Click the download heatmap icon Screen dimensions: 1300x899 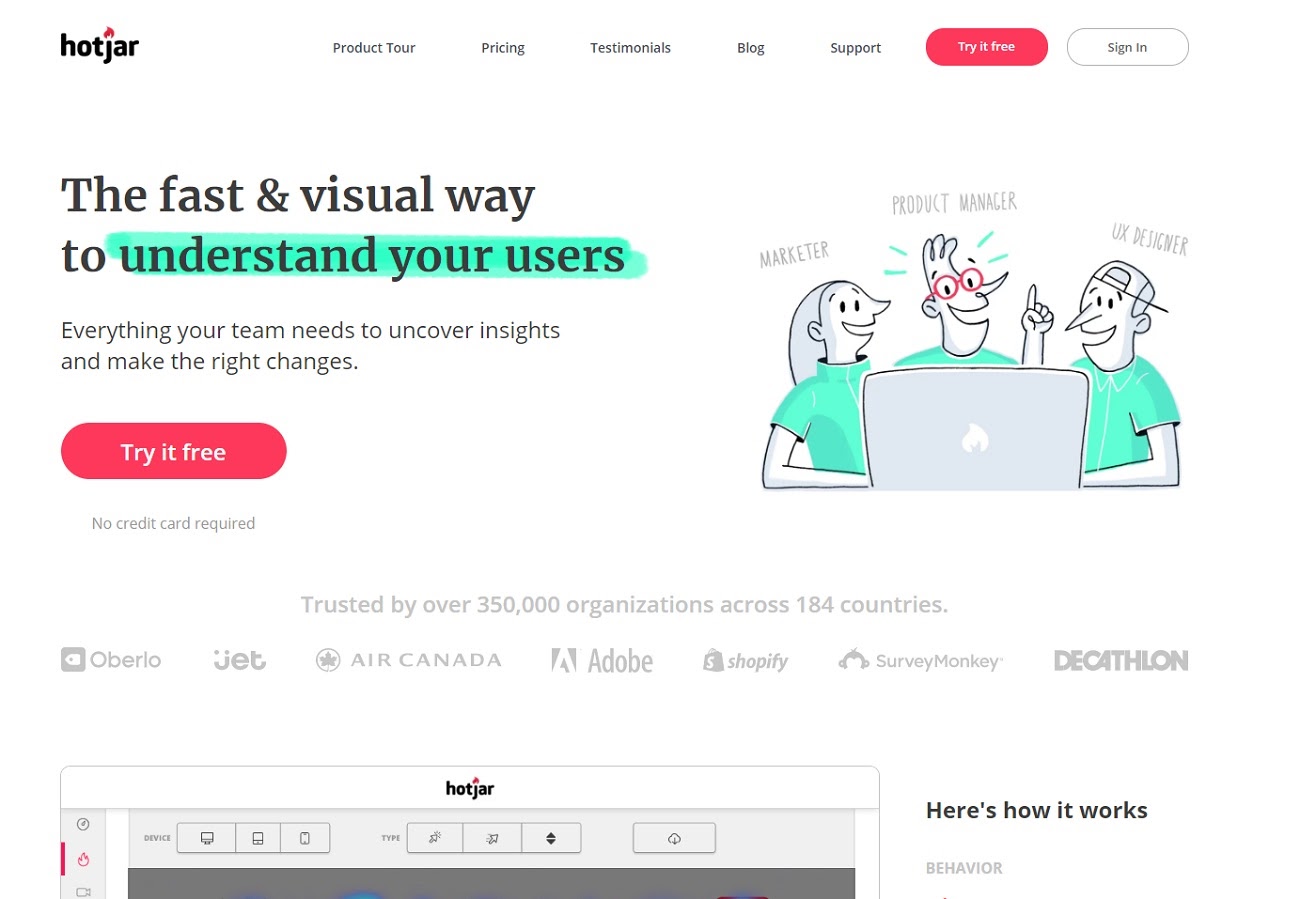point(674,838)
